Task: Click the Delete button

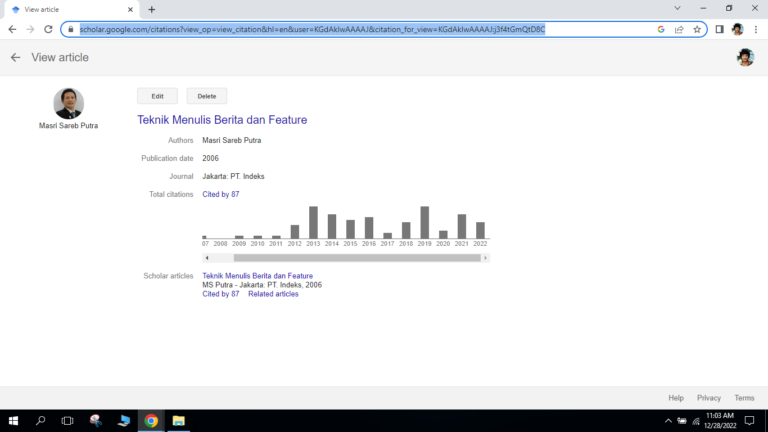Action: [207, 96]
